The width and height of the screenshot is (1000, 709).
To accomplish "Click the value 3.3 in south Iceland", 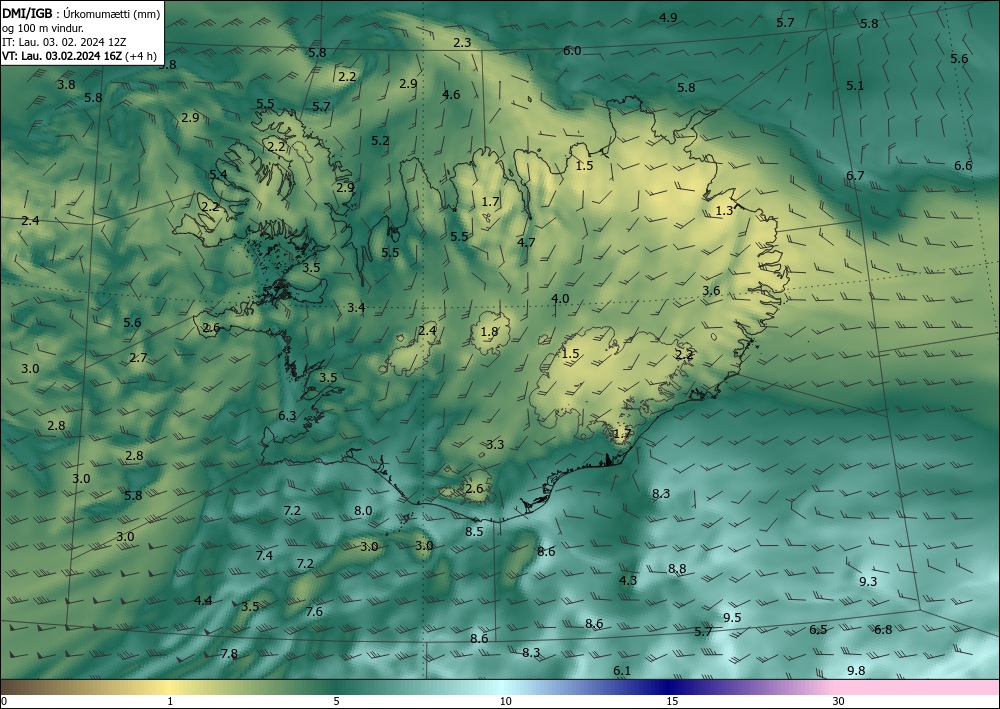I will (495, 444).
